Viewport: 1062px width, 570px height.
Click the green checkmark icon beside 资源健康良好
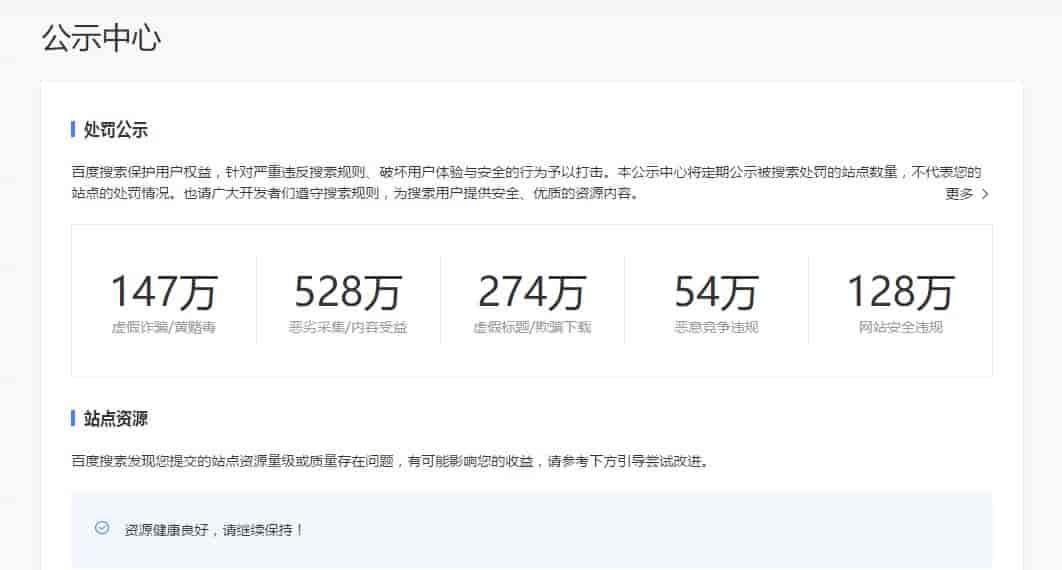pos(101,528)
